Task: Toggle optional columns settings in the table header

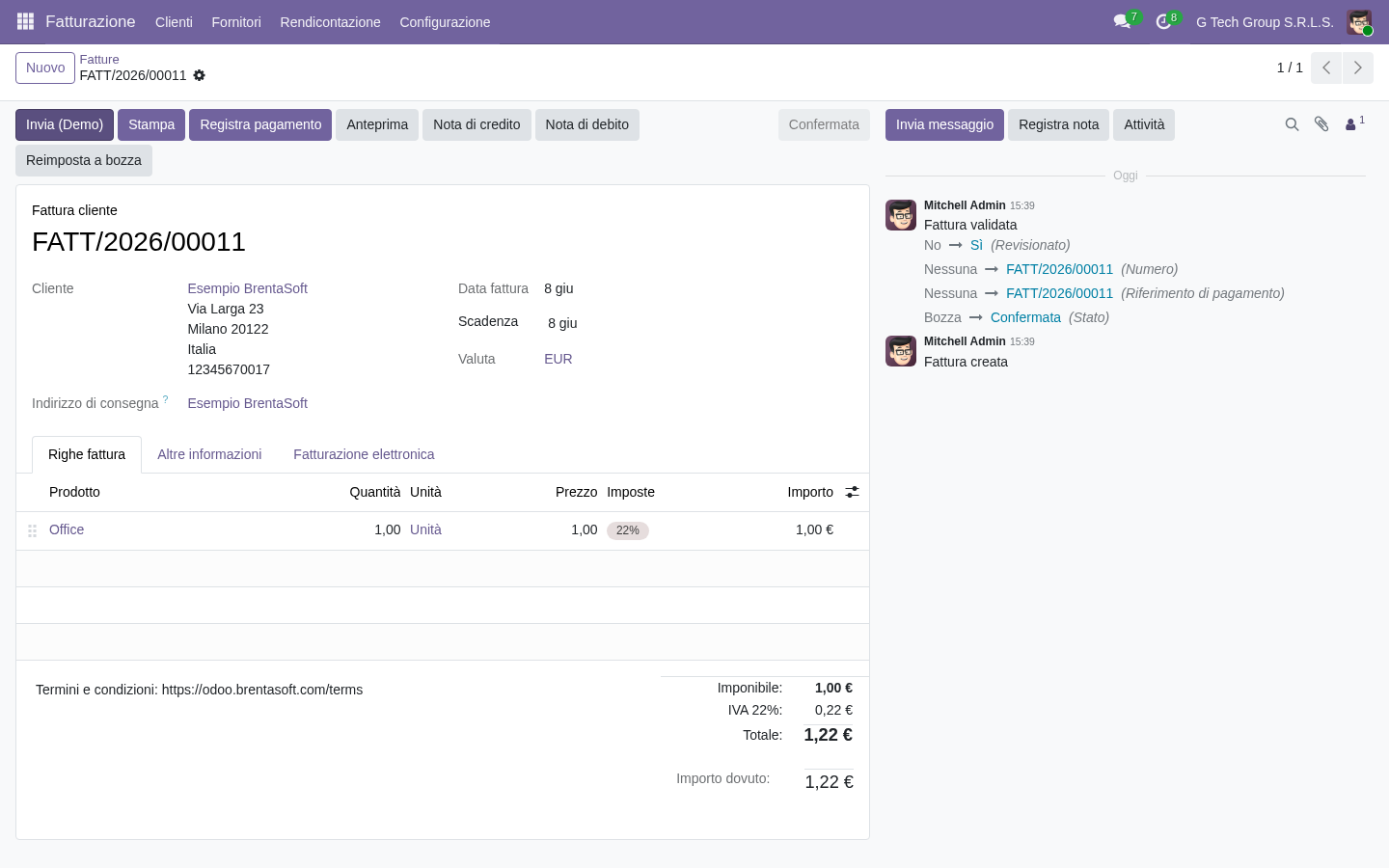Action: (x=852, y=492)
